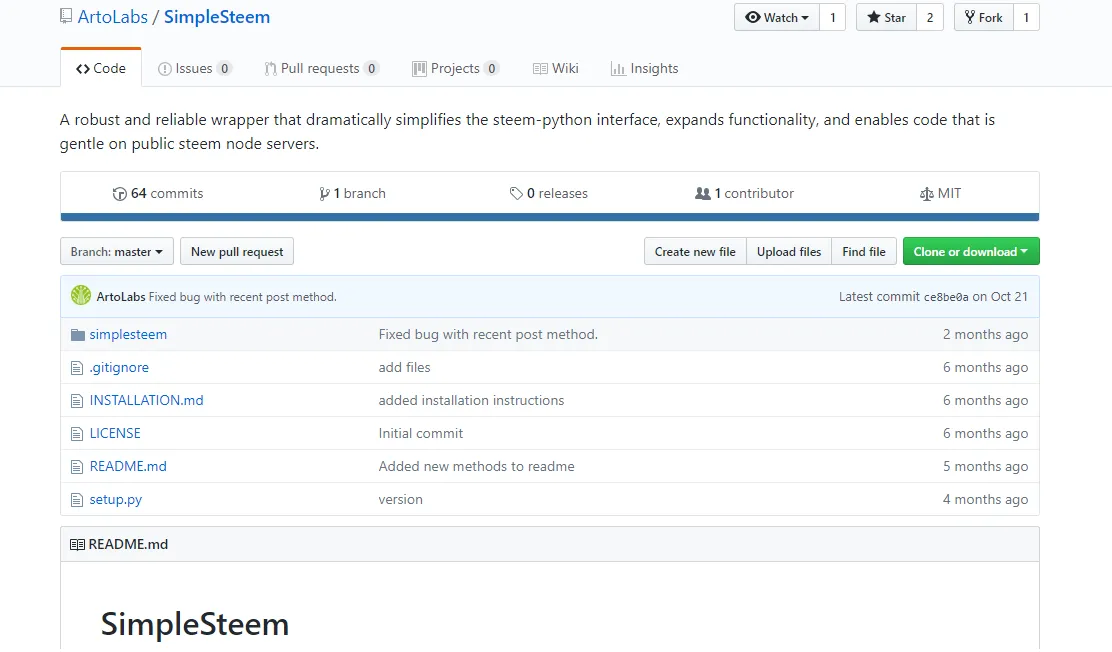Image resolution: width=1112 pixels, height=652 pixels.
Task: Click '5 months ago' in README.md row
Action: 985,466
